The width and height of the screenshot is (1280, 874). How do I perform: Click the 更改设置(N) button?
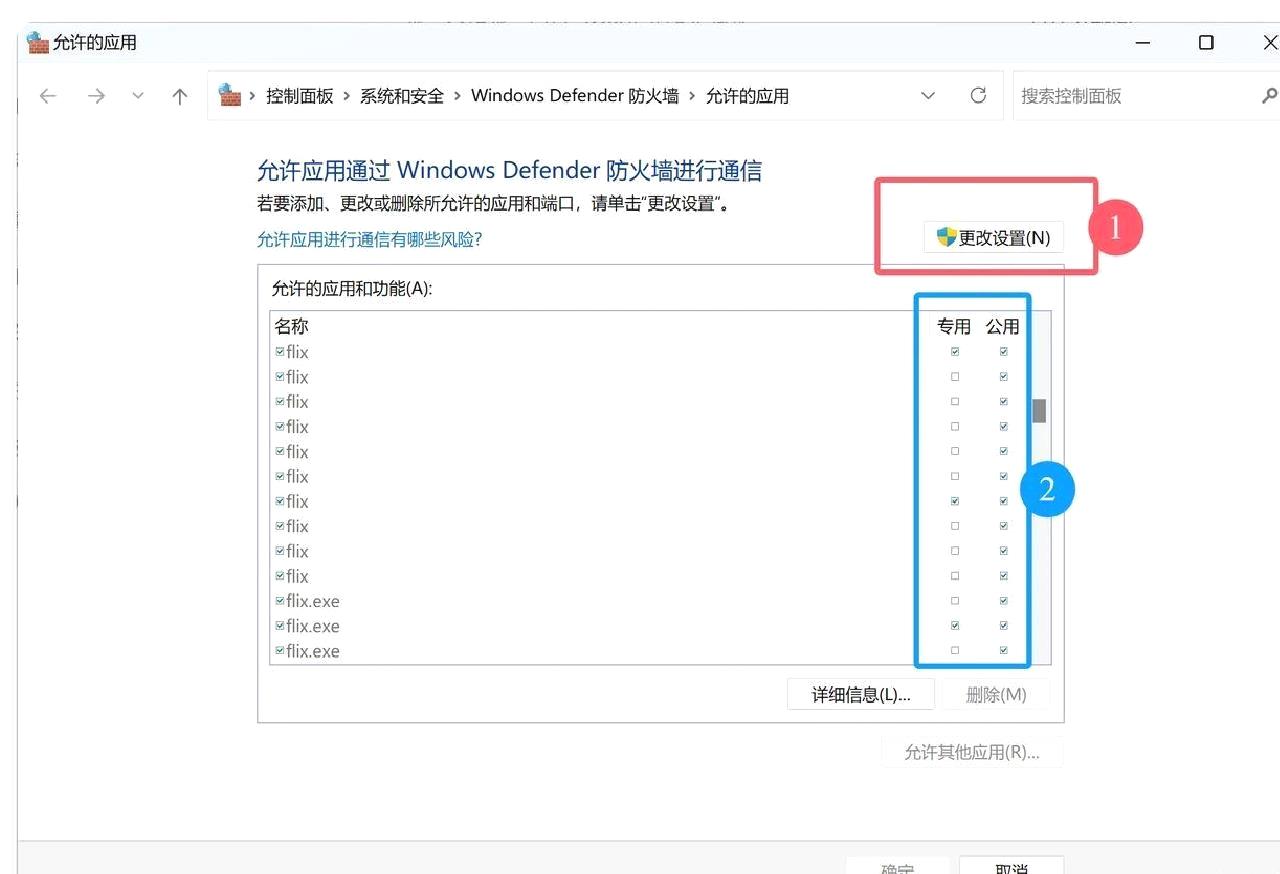993,238
